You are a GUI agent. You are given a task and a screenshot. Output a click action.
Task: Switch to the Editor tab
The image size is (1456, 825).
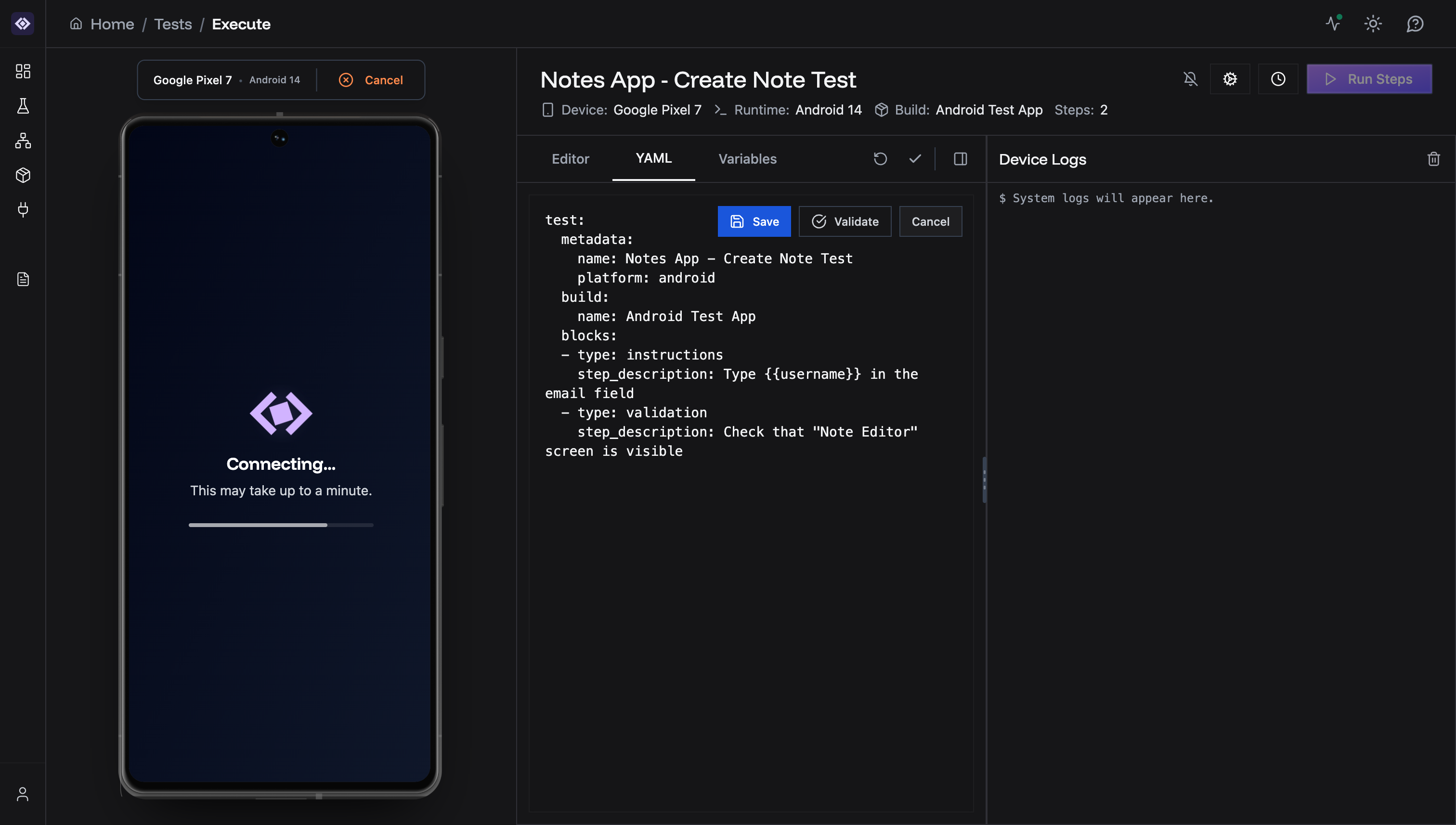(570, 159)
